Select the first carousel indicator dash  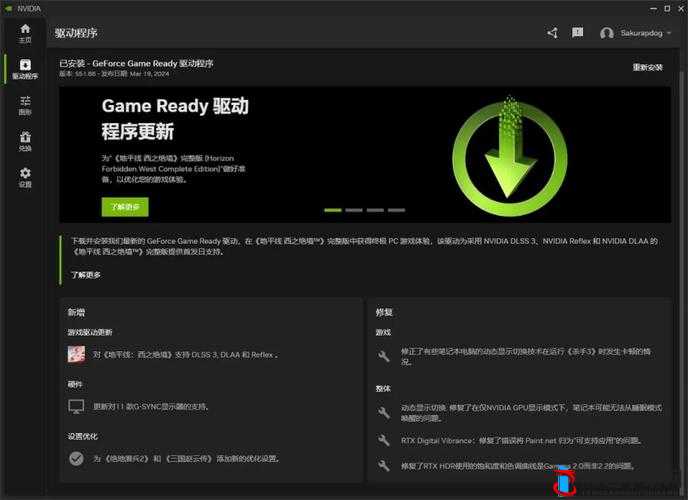[x=333, y=210]
